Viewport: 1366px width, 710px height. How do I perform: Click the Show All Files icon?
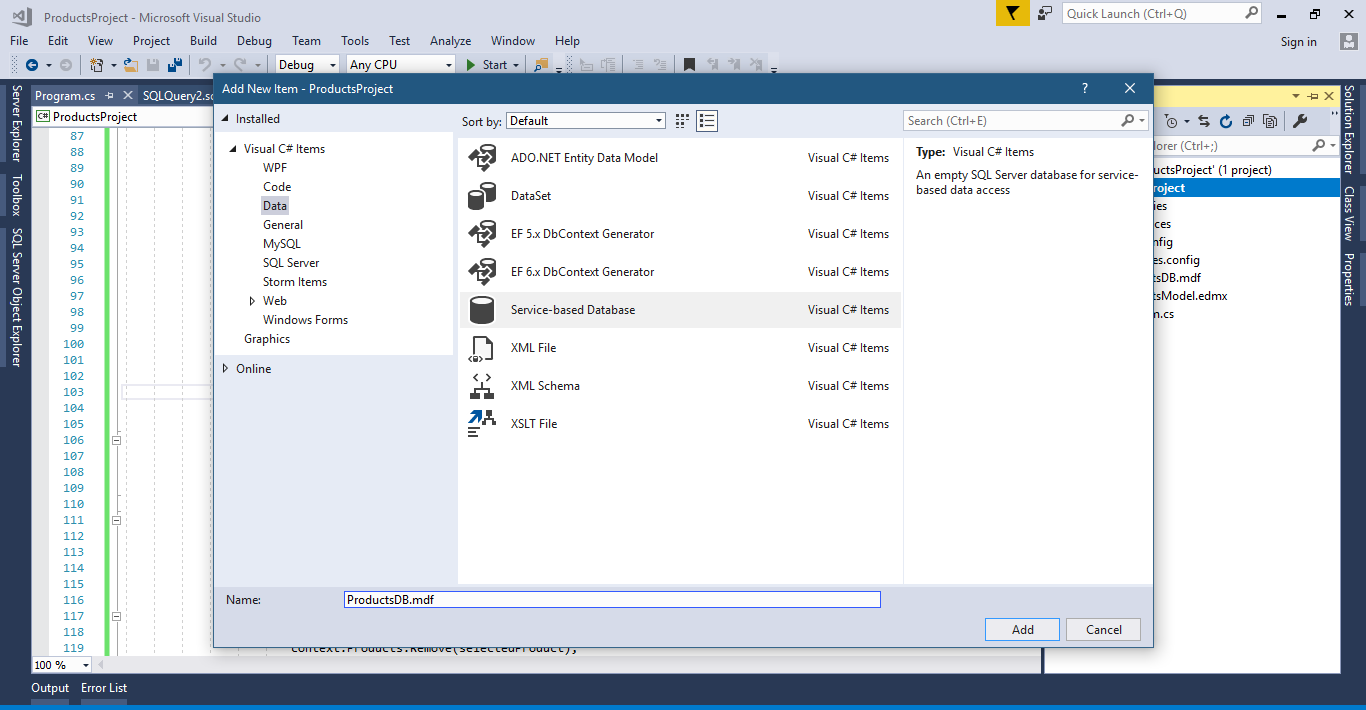[1270, 121]
